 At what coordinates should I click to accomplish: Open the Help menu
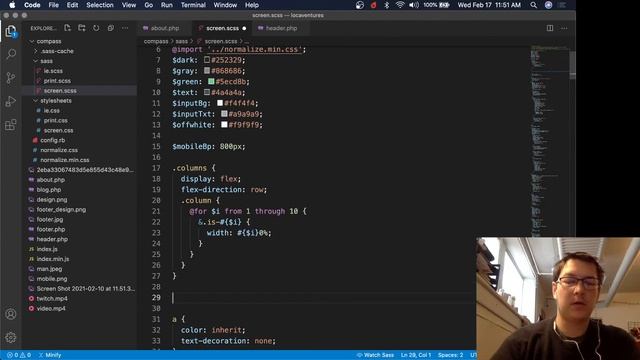coord(252,5)
